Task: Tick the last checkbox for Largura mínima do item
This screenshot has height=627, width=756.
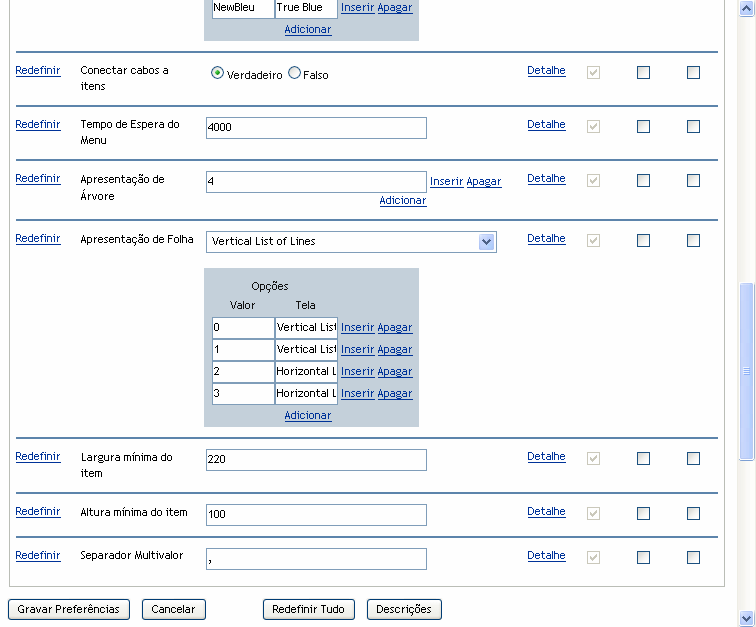Action: [x=693, y=459]
